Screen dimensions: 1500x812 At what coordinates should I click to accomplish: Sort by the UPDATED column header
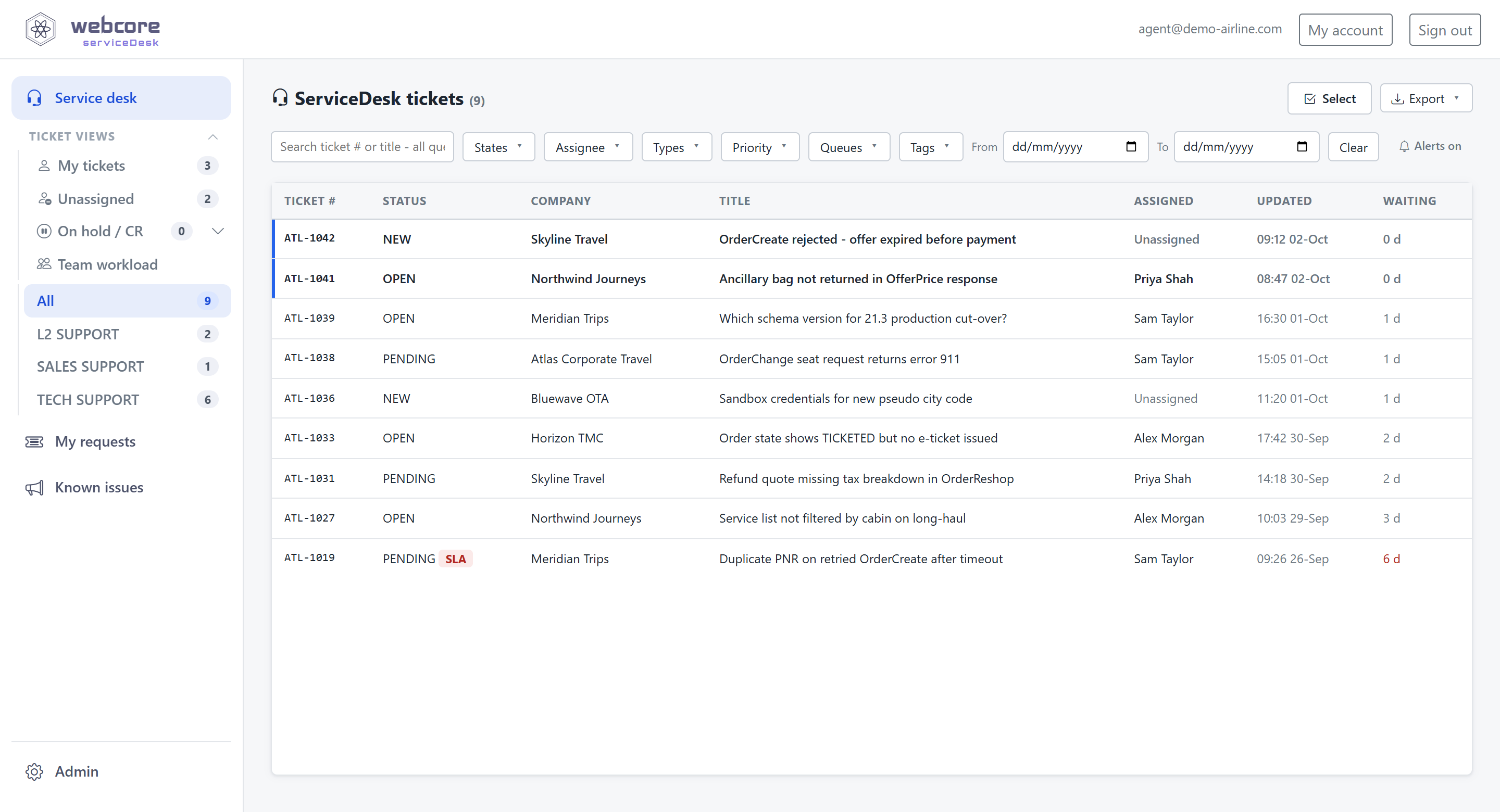(1284, 201)
